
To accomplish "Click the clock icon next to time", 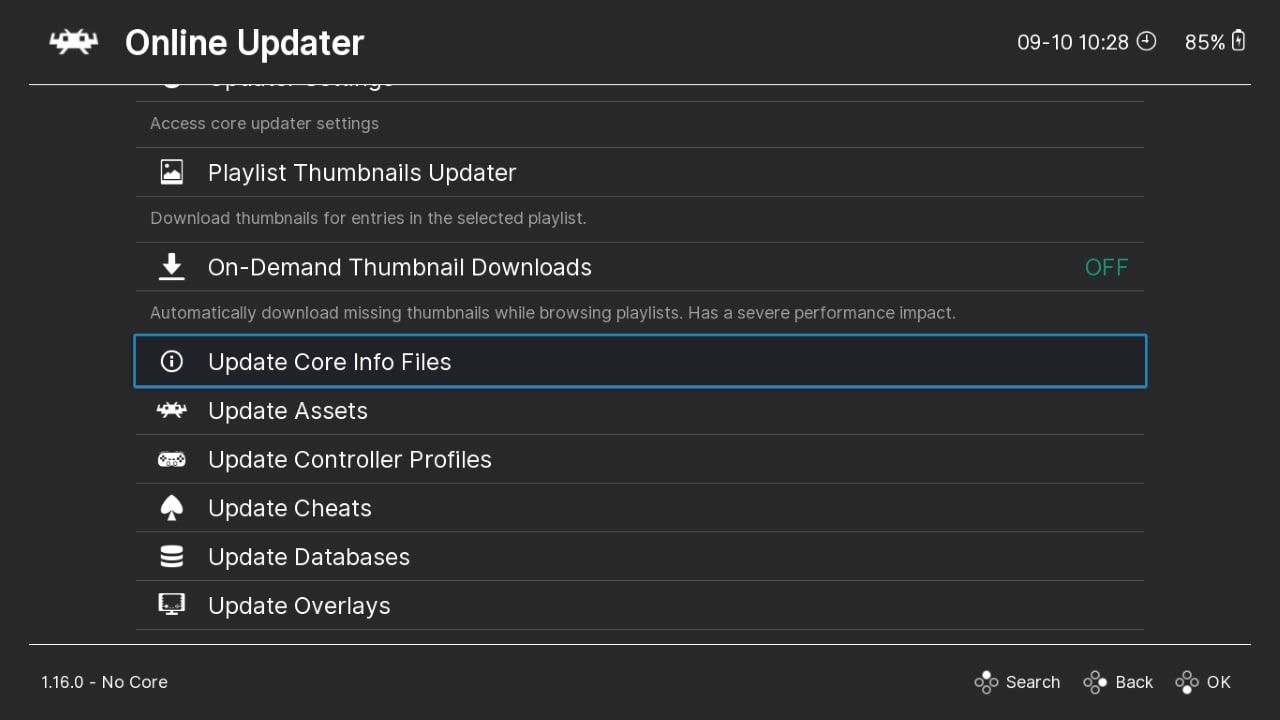I will pyautogui.click(x=1147, y=41).
